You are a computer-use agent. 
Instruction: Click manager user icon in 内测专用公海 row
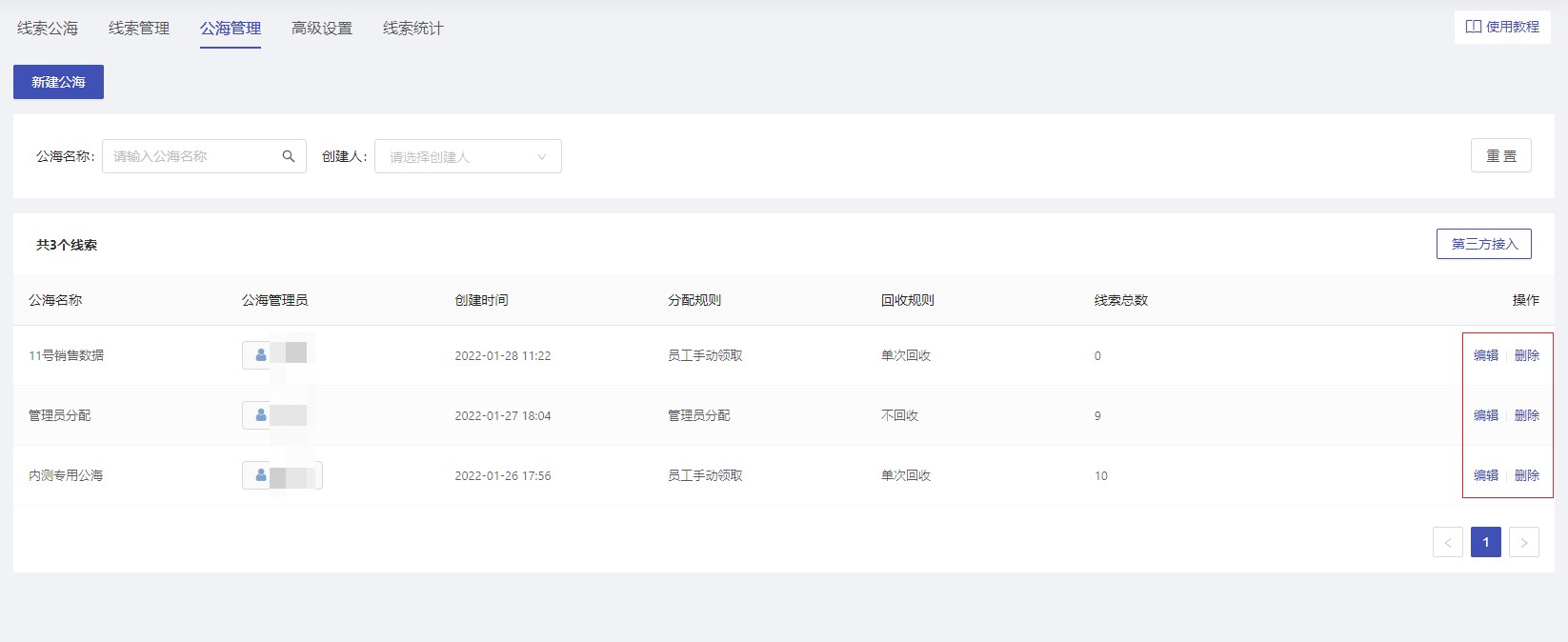[261, 475]
